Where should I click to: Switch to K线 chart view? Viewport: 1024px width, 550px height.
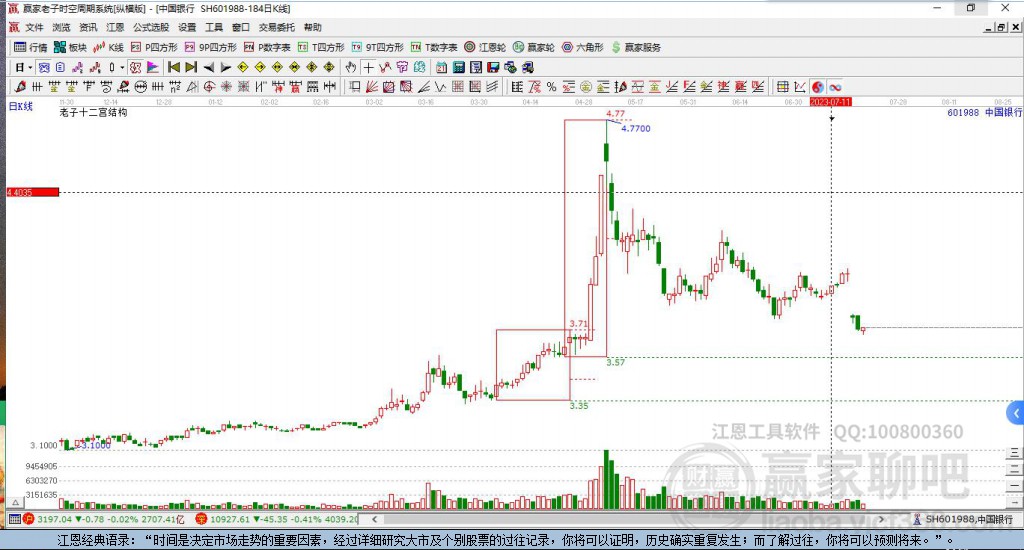click(x=108, y=47)
